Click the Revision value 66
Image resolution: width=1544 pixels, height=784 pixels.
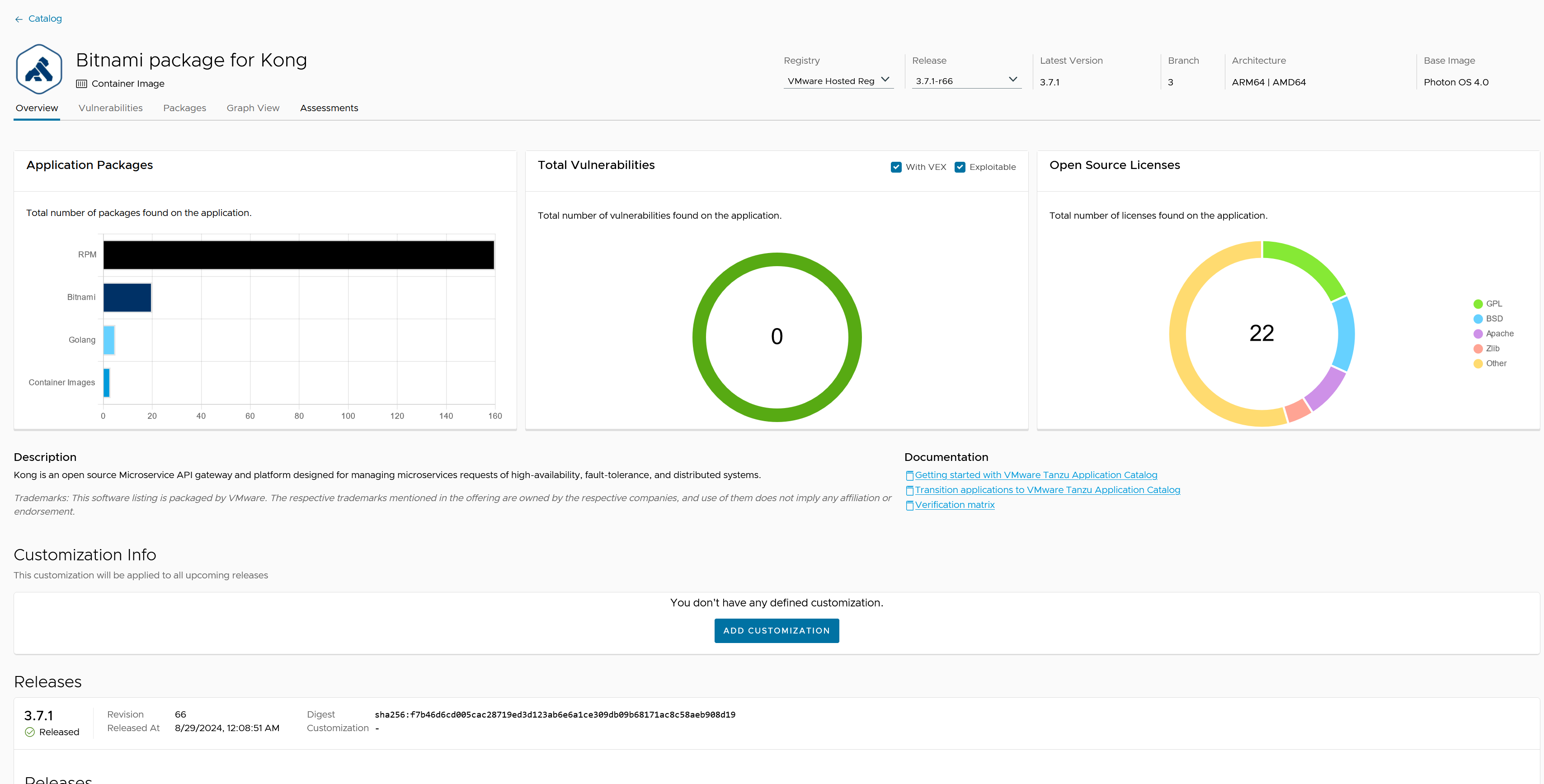180,714
